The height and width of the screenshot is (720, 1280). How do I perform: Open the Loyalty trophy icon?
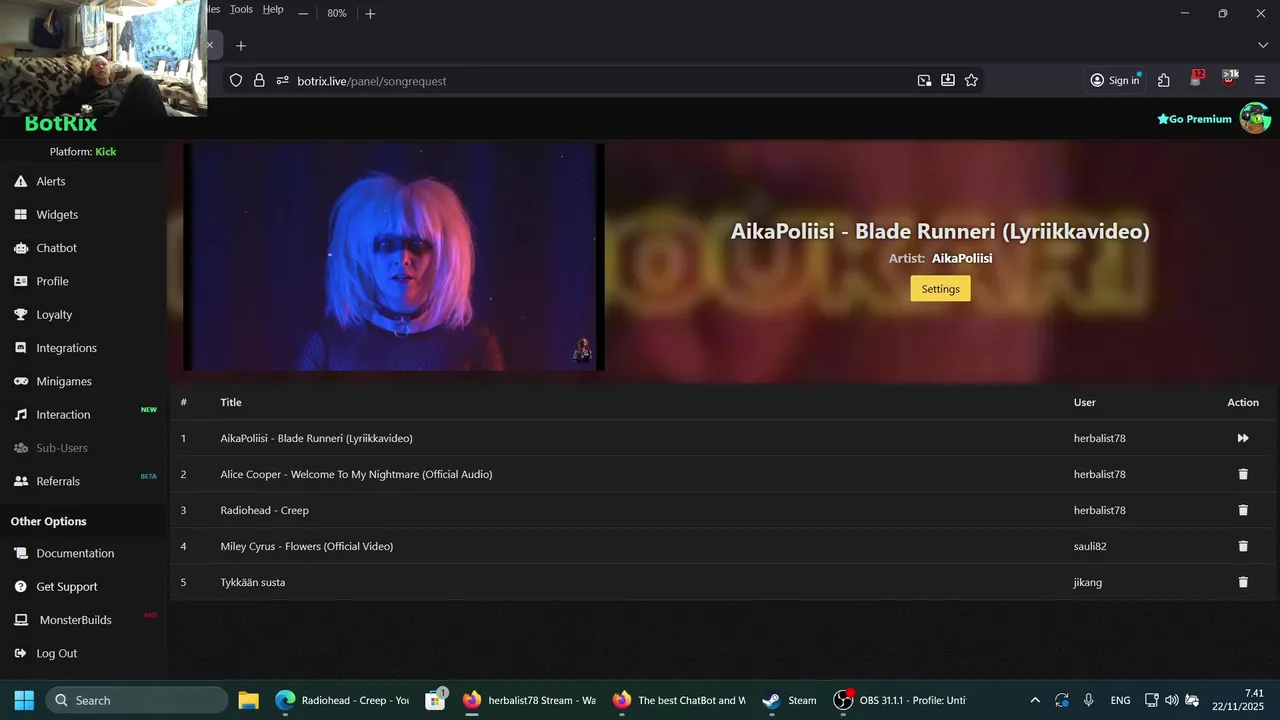[x=20, y=314]
